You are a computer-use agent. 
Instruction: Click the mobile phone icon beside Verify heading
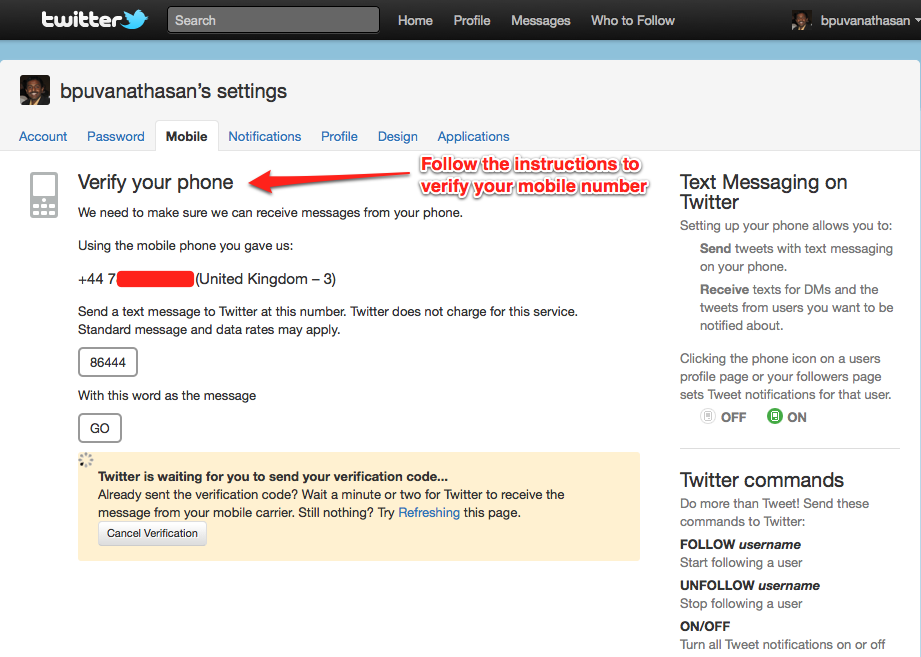(44, 194)
